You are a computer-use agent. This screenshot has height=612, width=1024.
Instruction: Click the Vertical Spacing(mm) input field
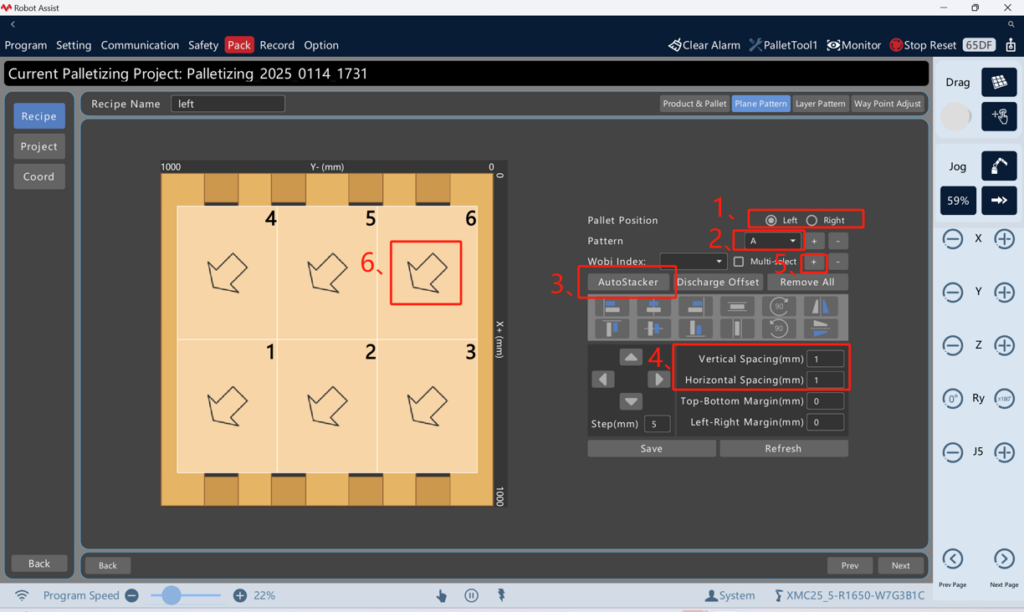[825, 359]
